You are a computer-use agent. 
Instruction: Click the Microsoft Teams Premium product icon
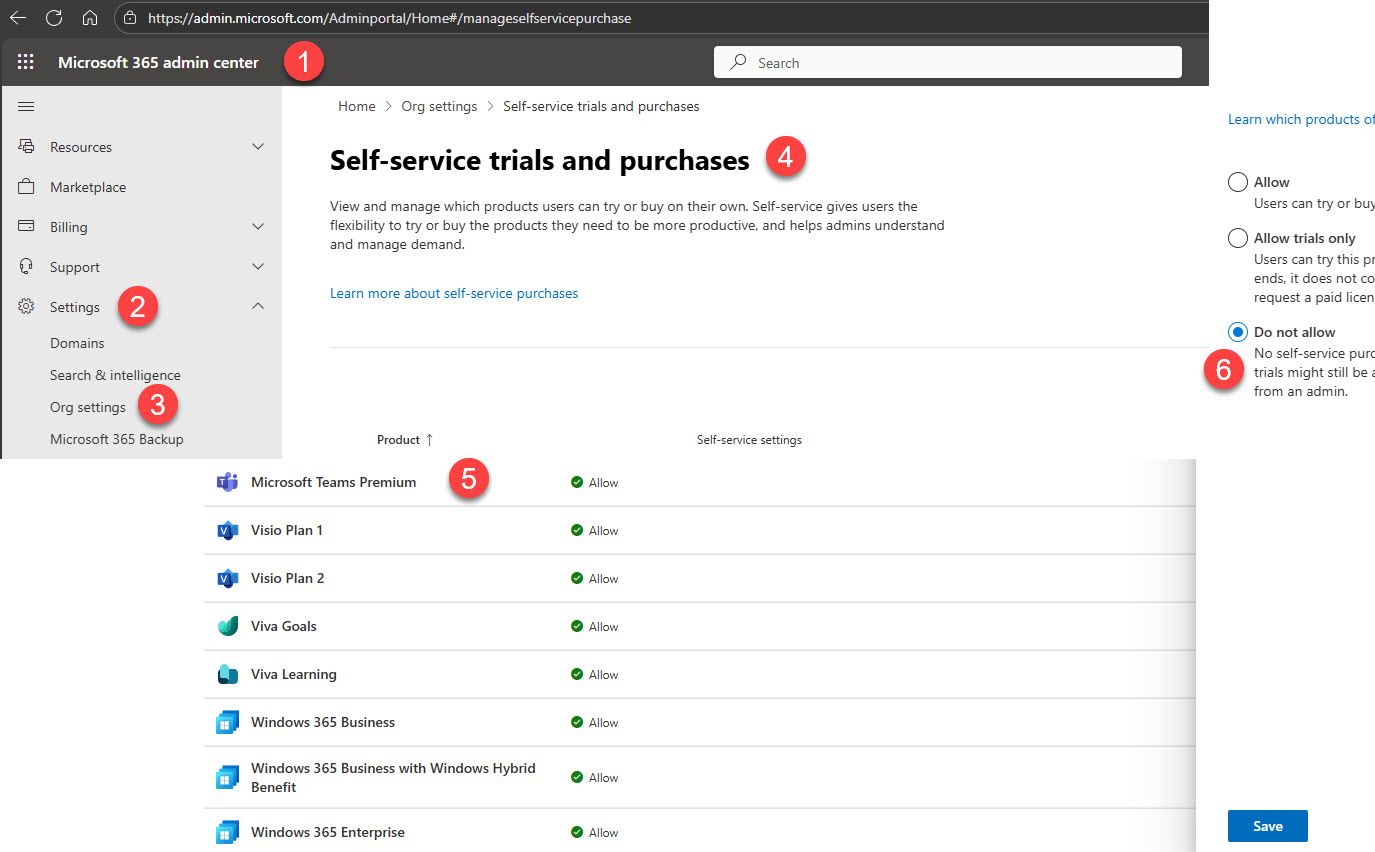(227, 482)
